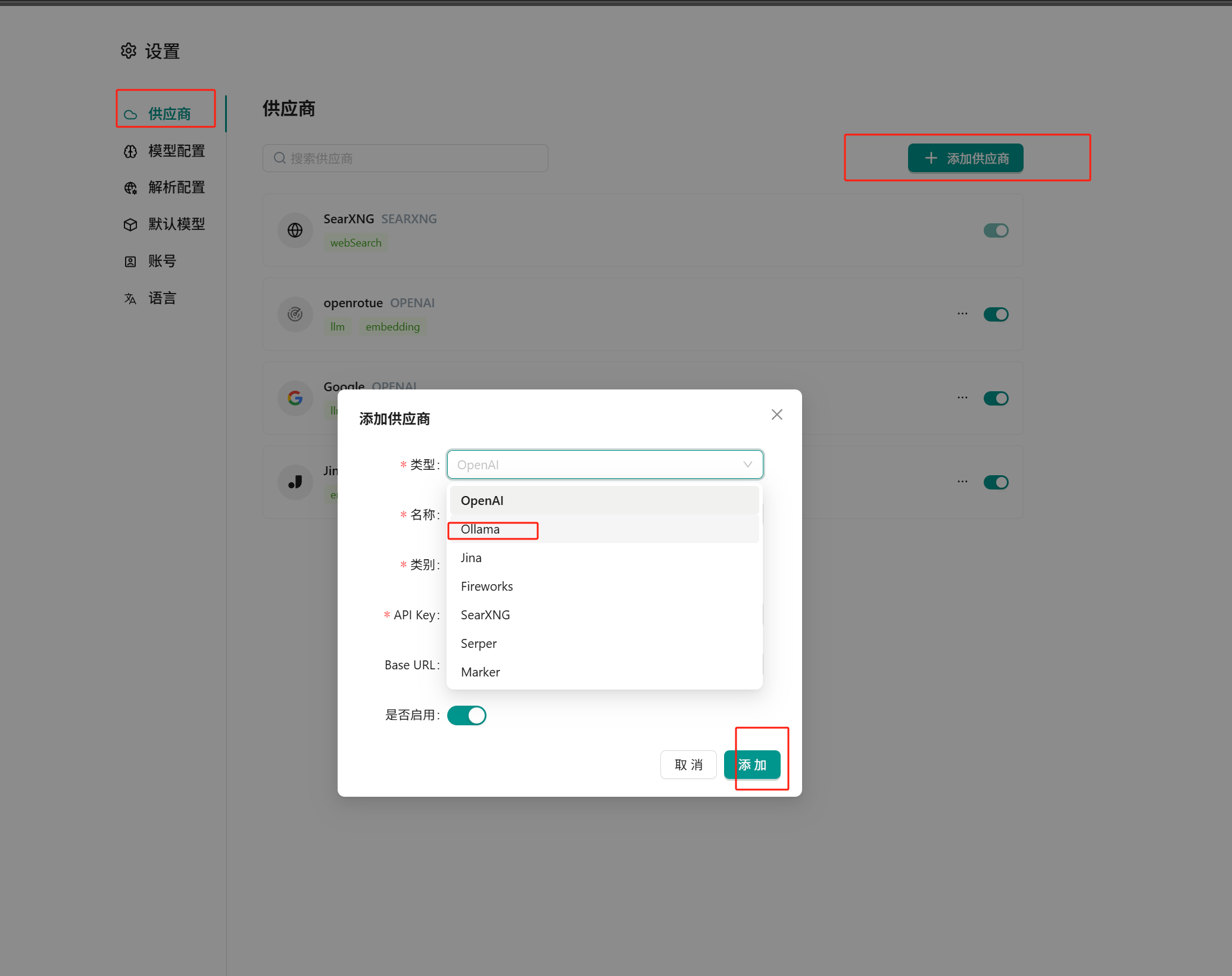1232x976 pixels.
Task: Click the 取消 cancel button
Action: point(688,765)
